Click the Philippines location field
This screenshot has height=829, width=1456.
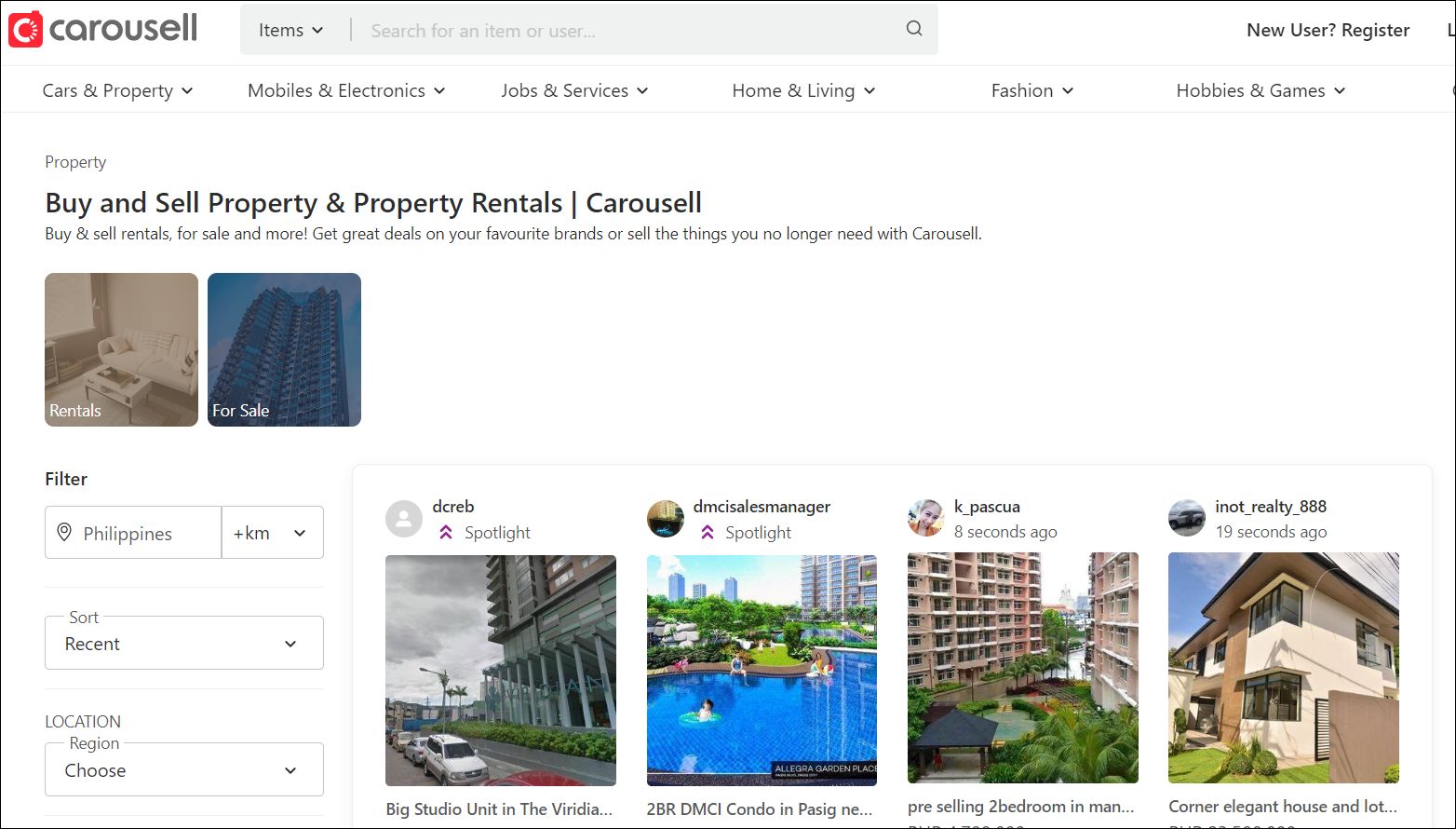click(133, 533)
